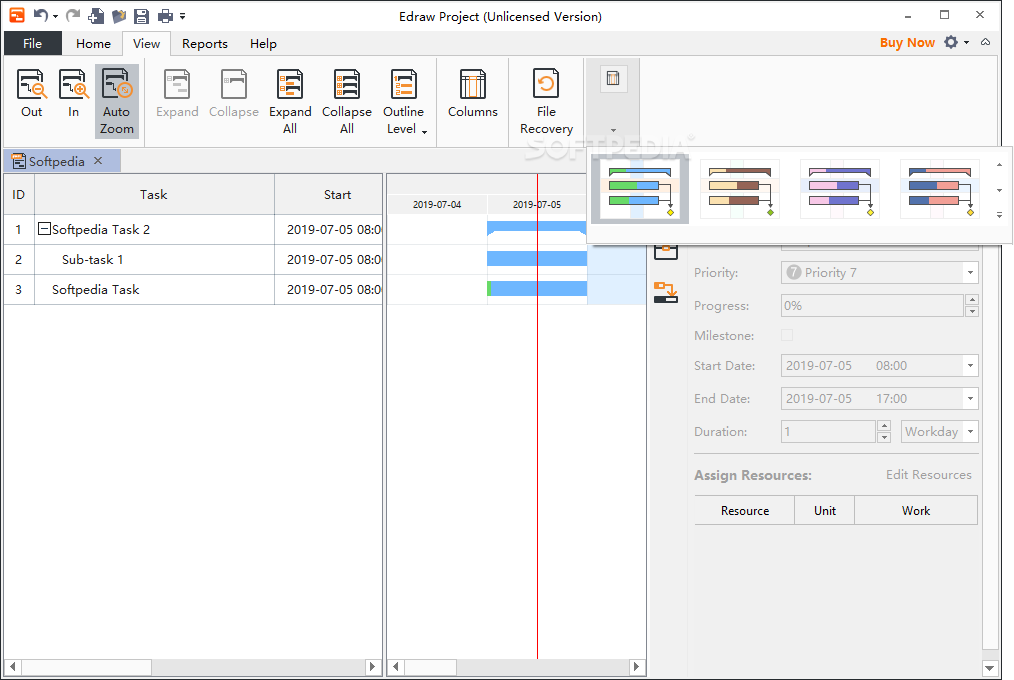Click the Start column header
Image resolution: width=1014 pixels, height=680 pixels.
click(x=329, y=194)
